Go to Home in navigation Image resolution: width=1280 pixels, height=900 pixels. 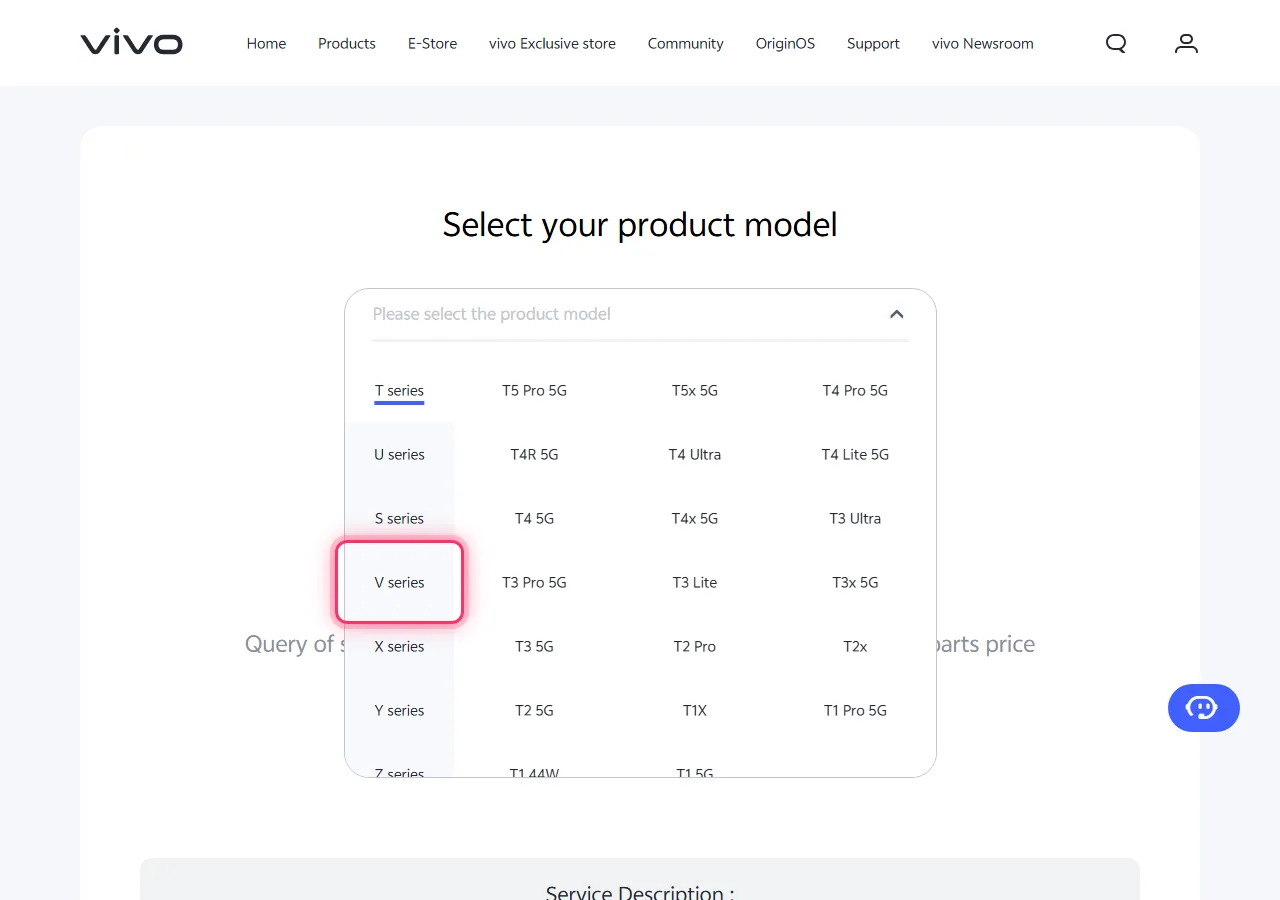click(266, 44)
